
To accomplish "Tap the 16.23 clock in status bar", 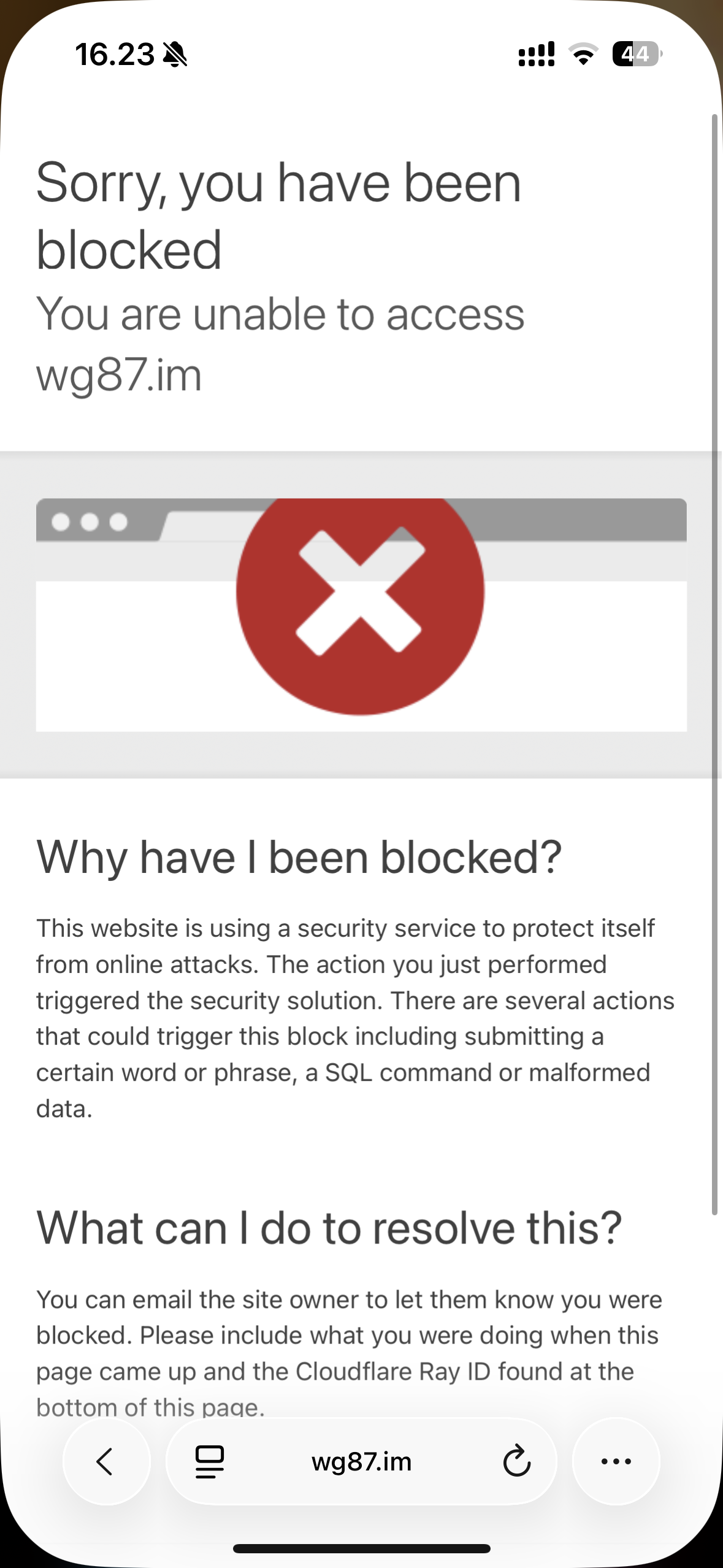I will [115, 55].
